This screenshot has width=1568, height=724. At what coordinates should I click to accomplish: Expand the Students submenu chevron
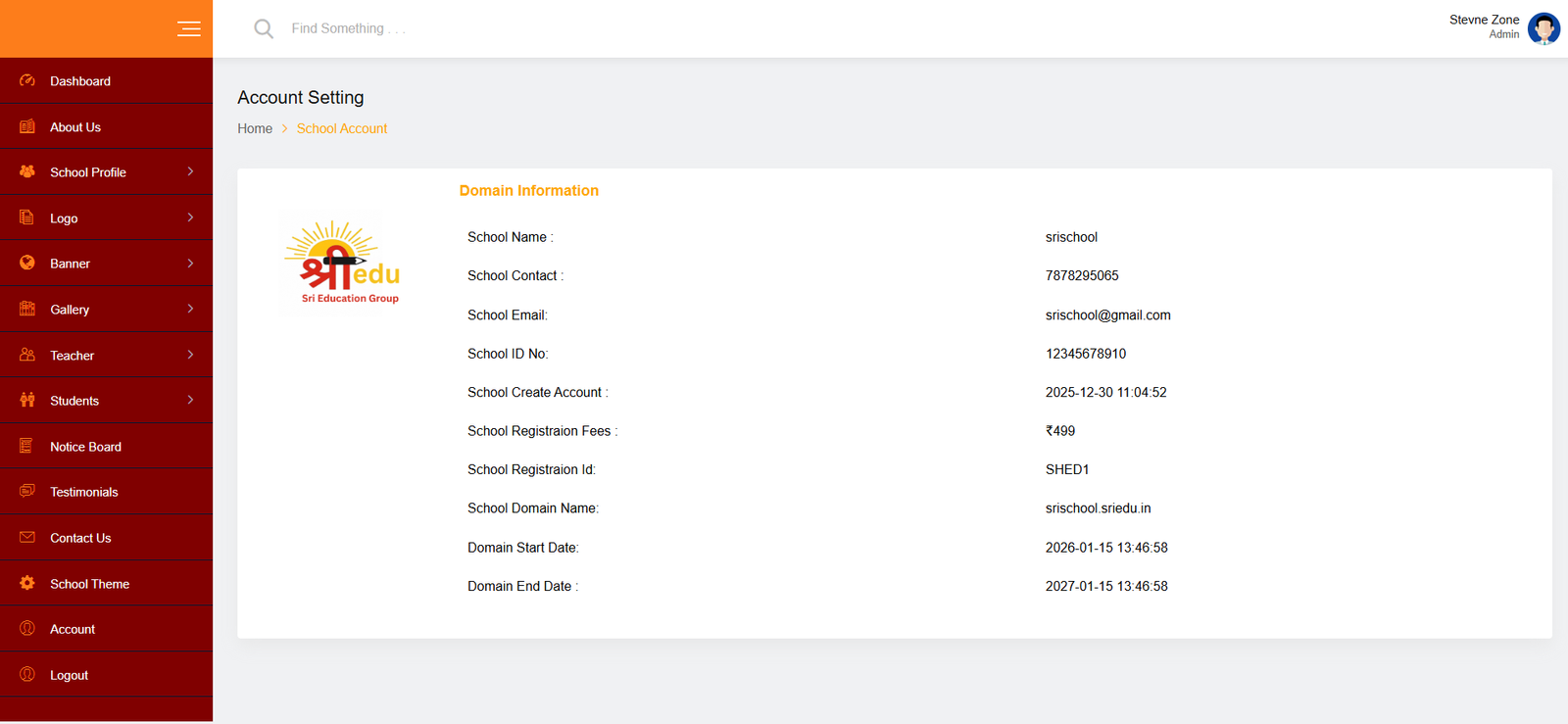(x=190, y=400)
